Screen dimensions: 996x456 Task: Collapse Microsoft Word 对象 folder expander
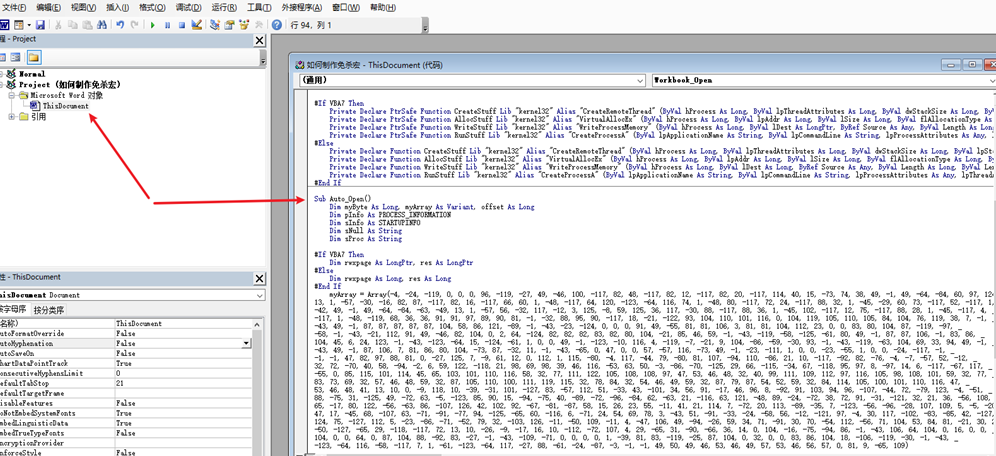point(11,95)
